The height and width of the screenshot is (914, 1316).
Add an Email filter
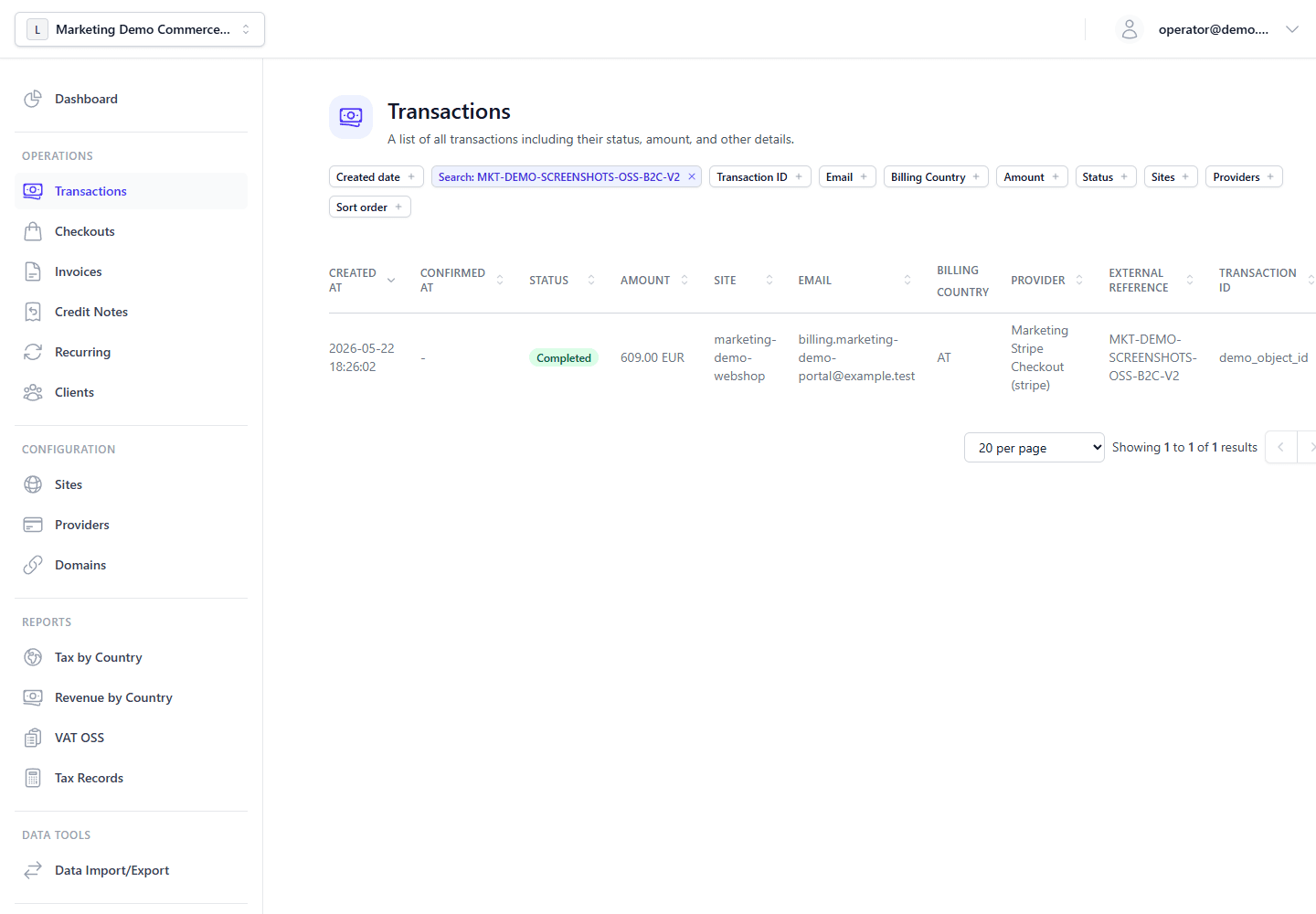tap(847, 176)
